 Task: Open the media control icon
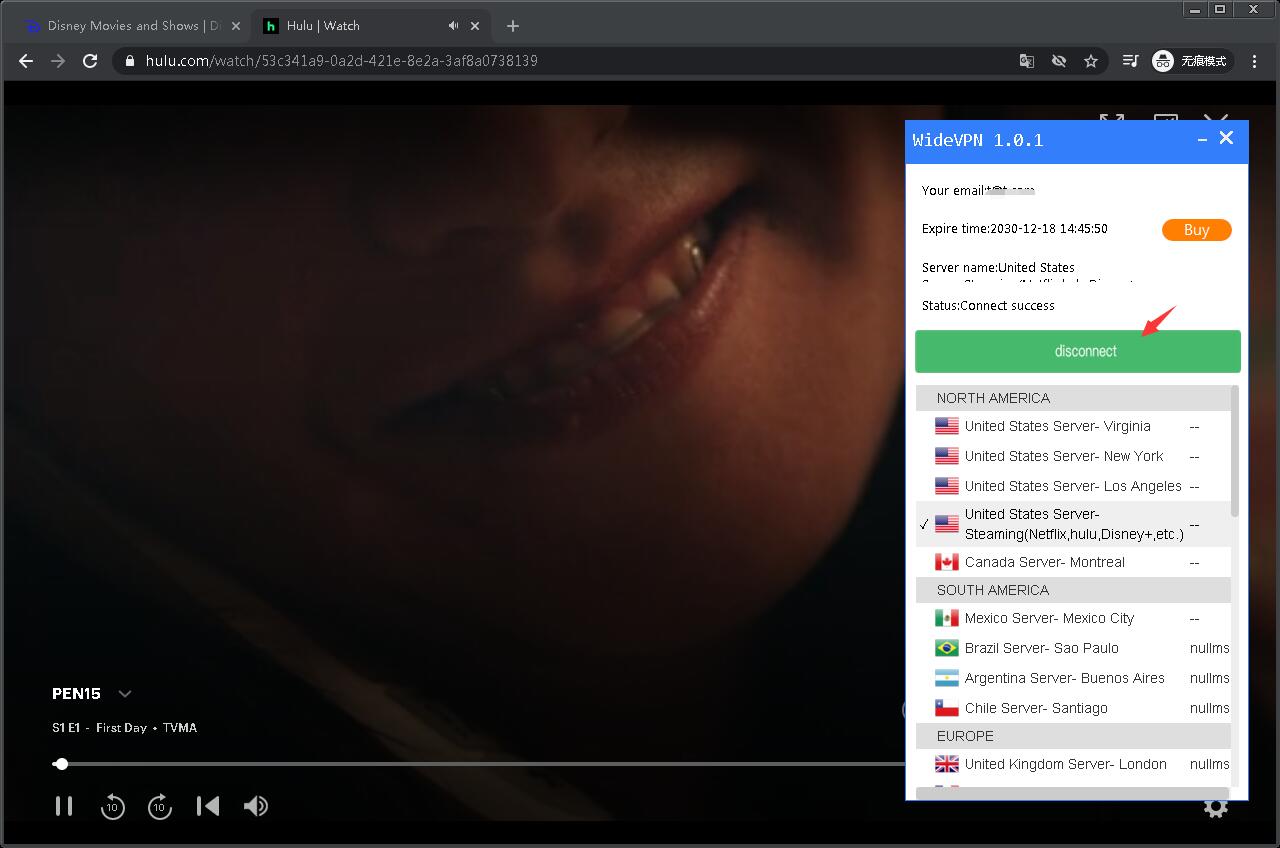(x=1131, y=61)
